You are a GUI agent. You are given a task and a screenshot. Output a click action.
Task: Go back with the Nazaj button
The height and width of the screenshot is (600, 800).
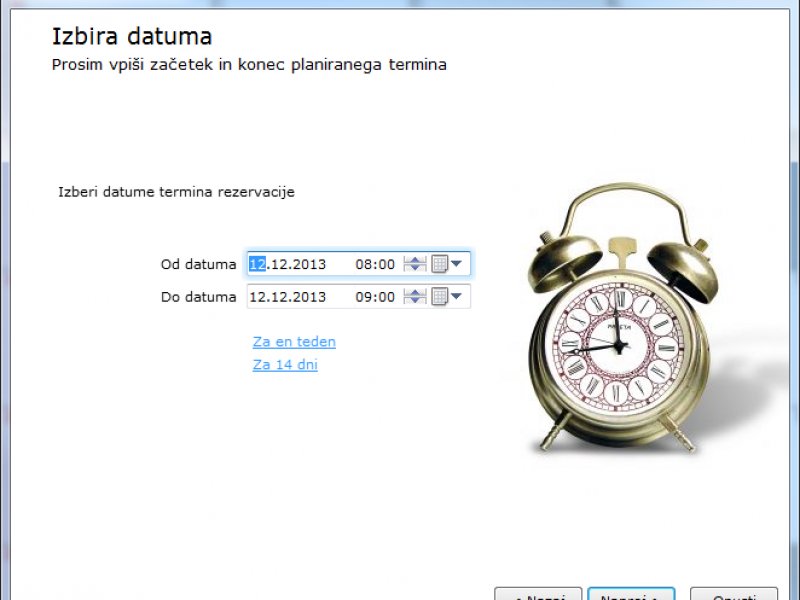[x=538, y=594]
